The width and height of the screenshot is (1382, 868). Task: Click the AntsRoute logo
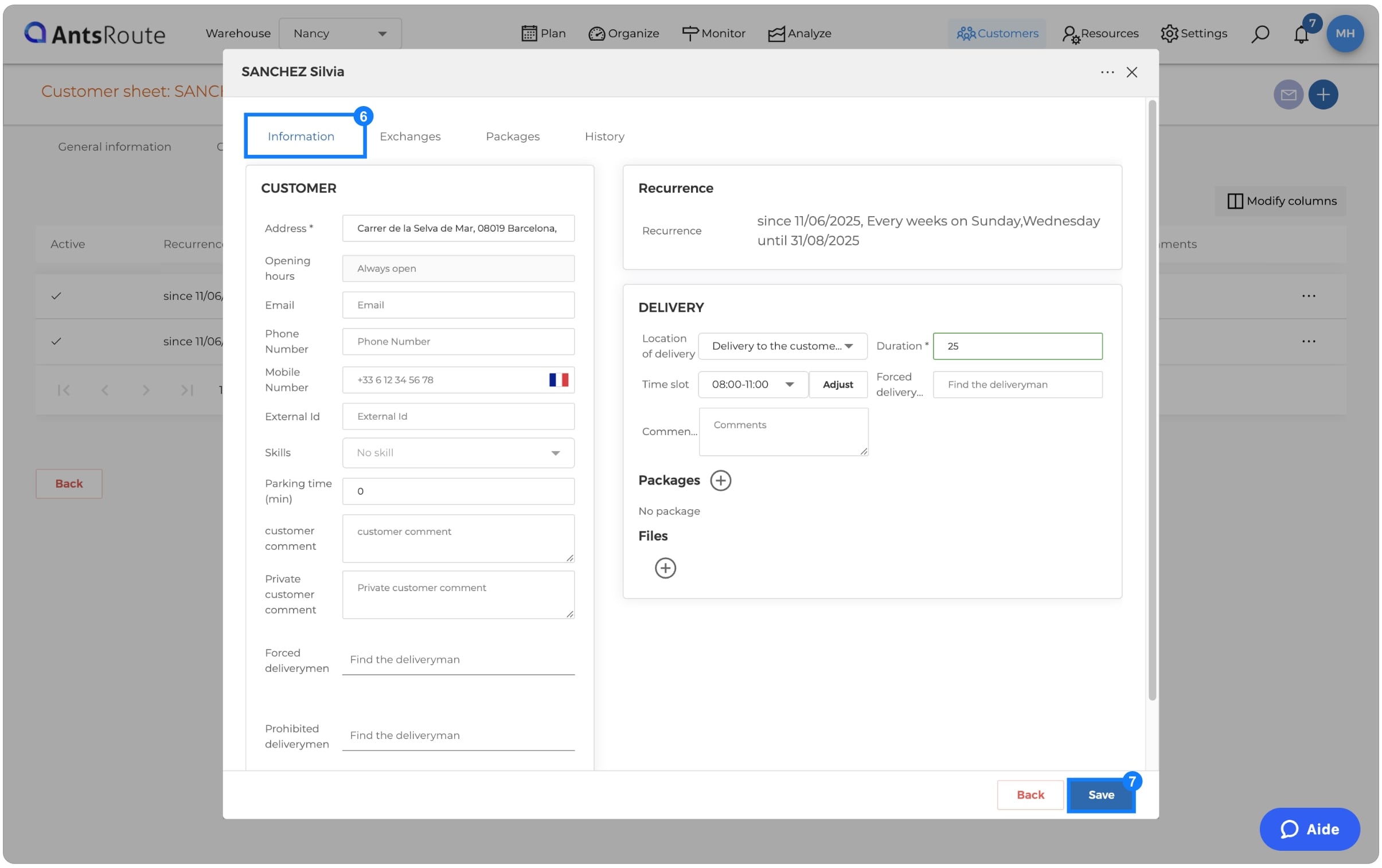coord(95,34)
